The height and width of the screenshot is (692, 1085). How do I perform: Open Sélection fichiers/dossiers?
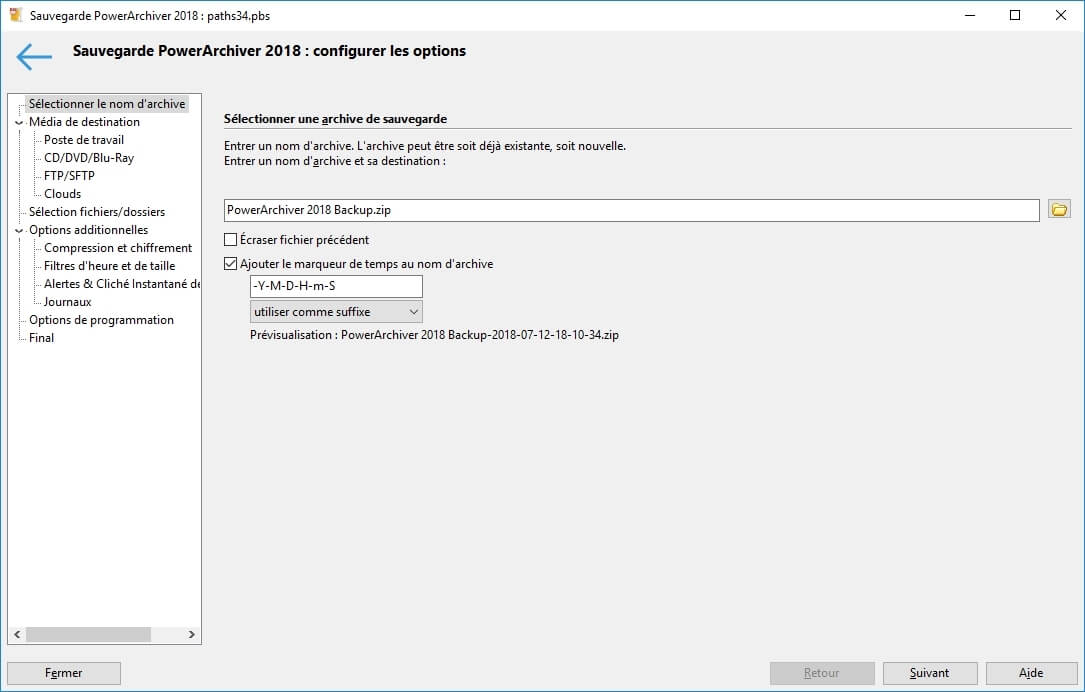tap(97, 212)
